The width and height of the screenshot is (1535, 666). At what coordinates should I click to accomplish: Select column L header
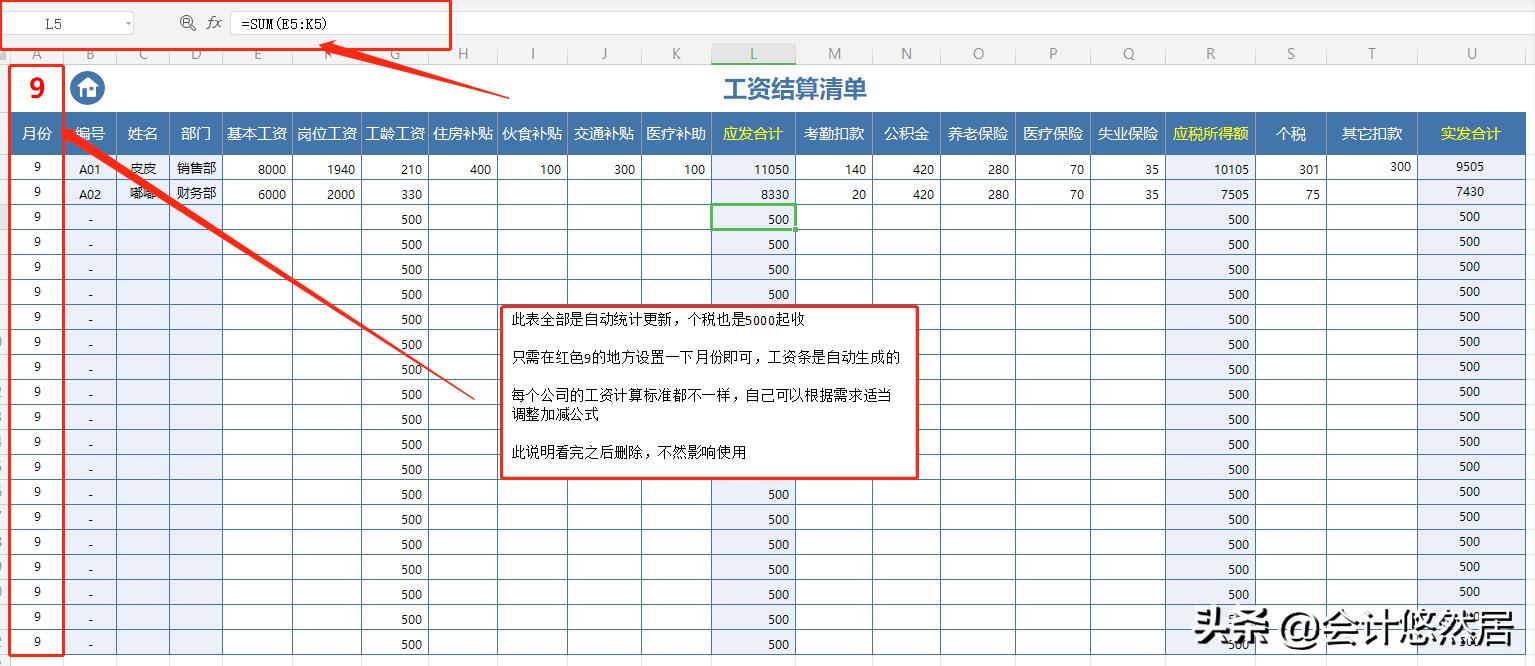[753, 53]
